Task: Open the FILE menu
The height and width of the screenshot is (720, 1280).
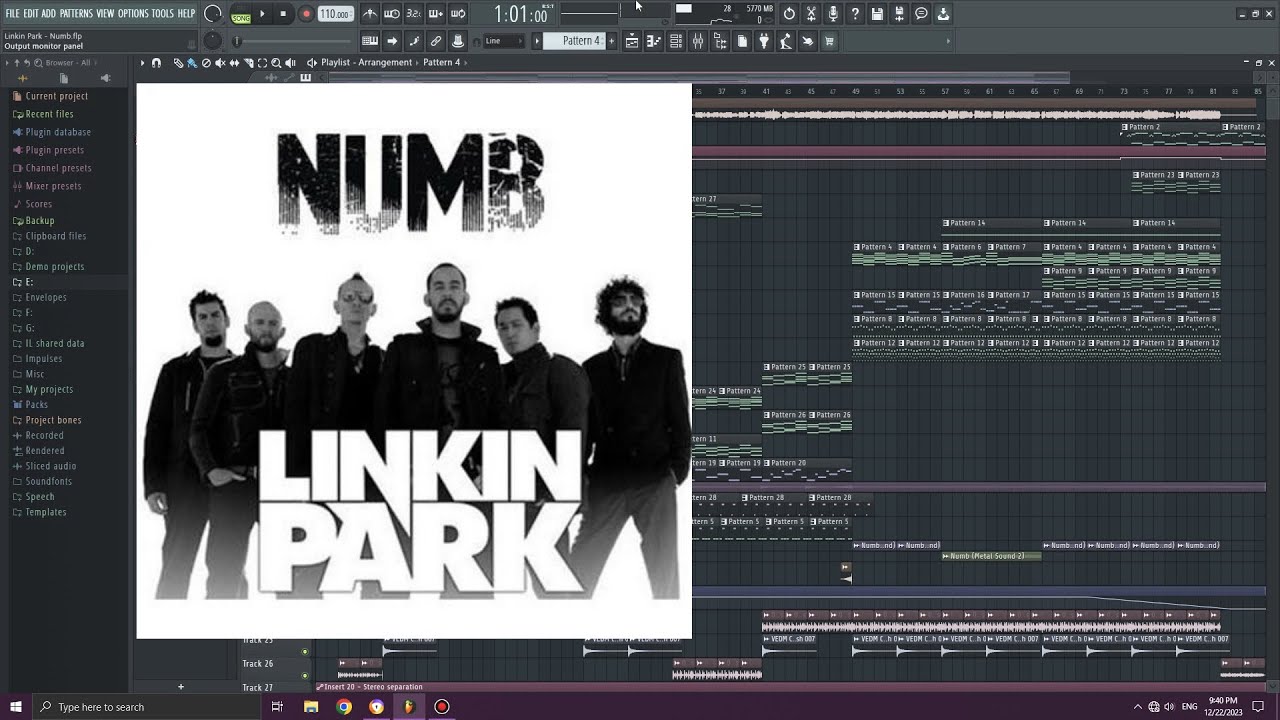Action: 12,14
